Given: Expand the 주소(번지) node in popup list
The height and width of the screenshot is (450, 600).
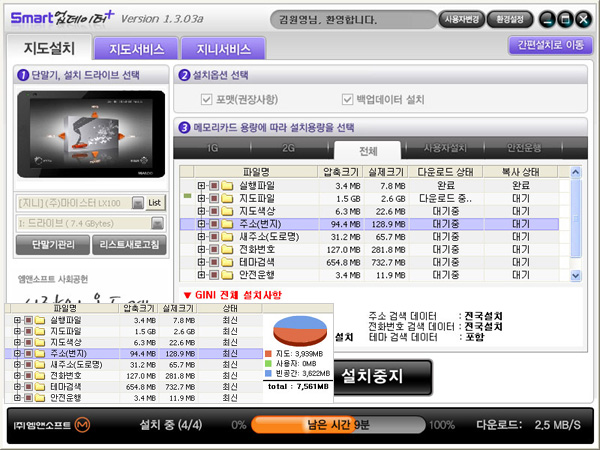Looking at the screenshot, I should tap(17, 354).
